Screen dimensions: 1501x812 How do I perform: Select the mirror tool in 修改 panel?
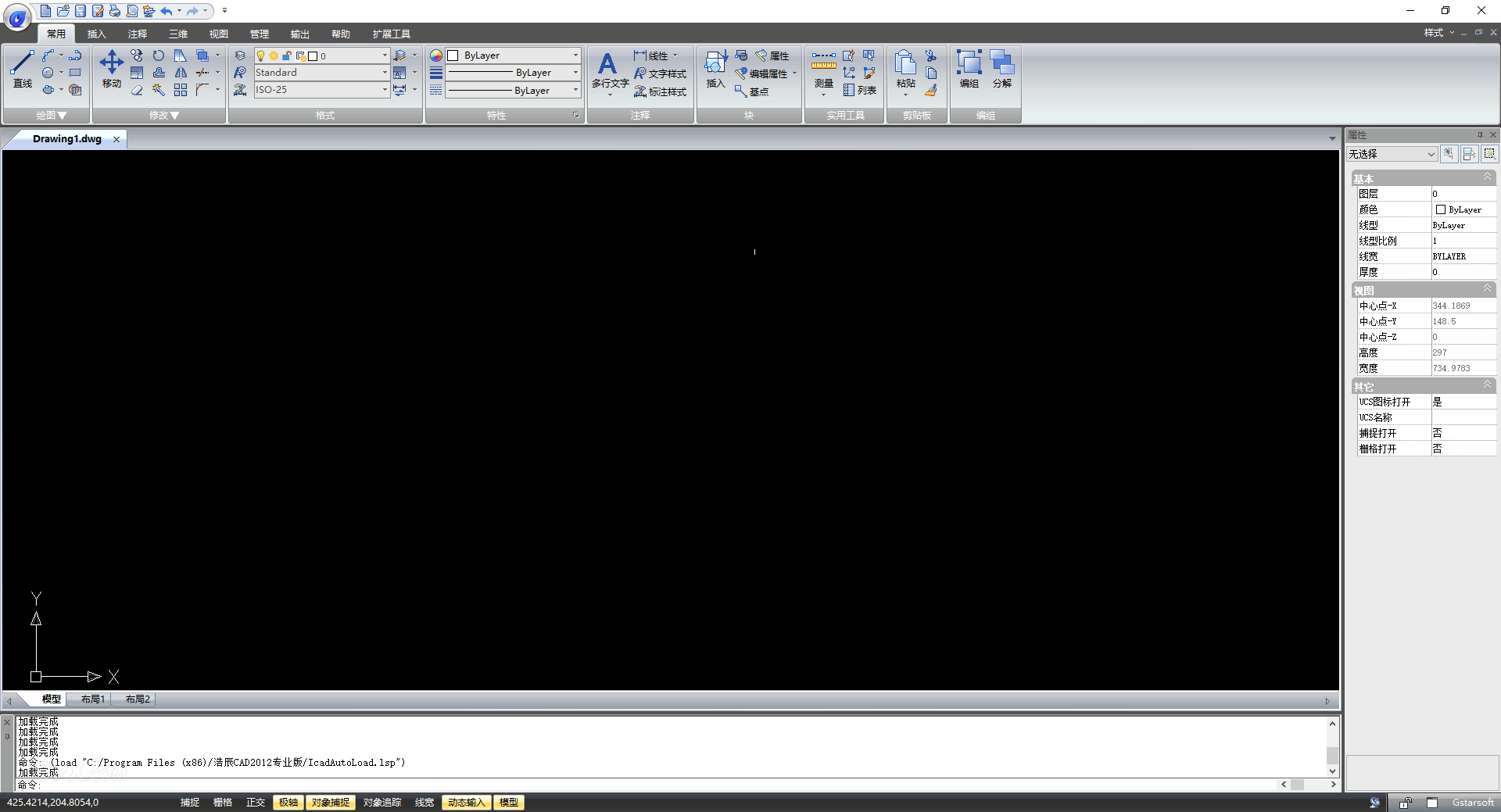coord(180,71)
